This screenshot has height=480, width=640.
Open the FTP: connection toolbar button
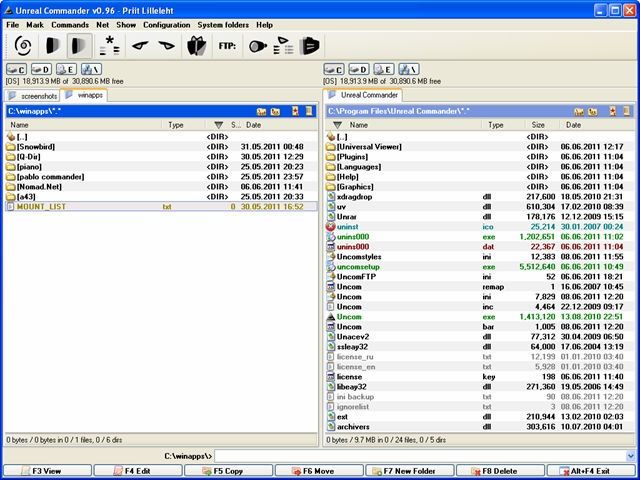pyautogui.click(x=227, y=46)
